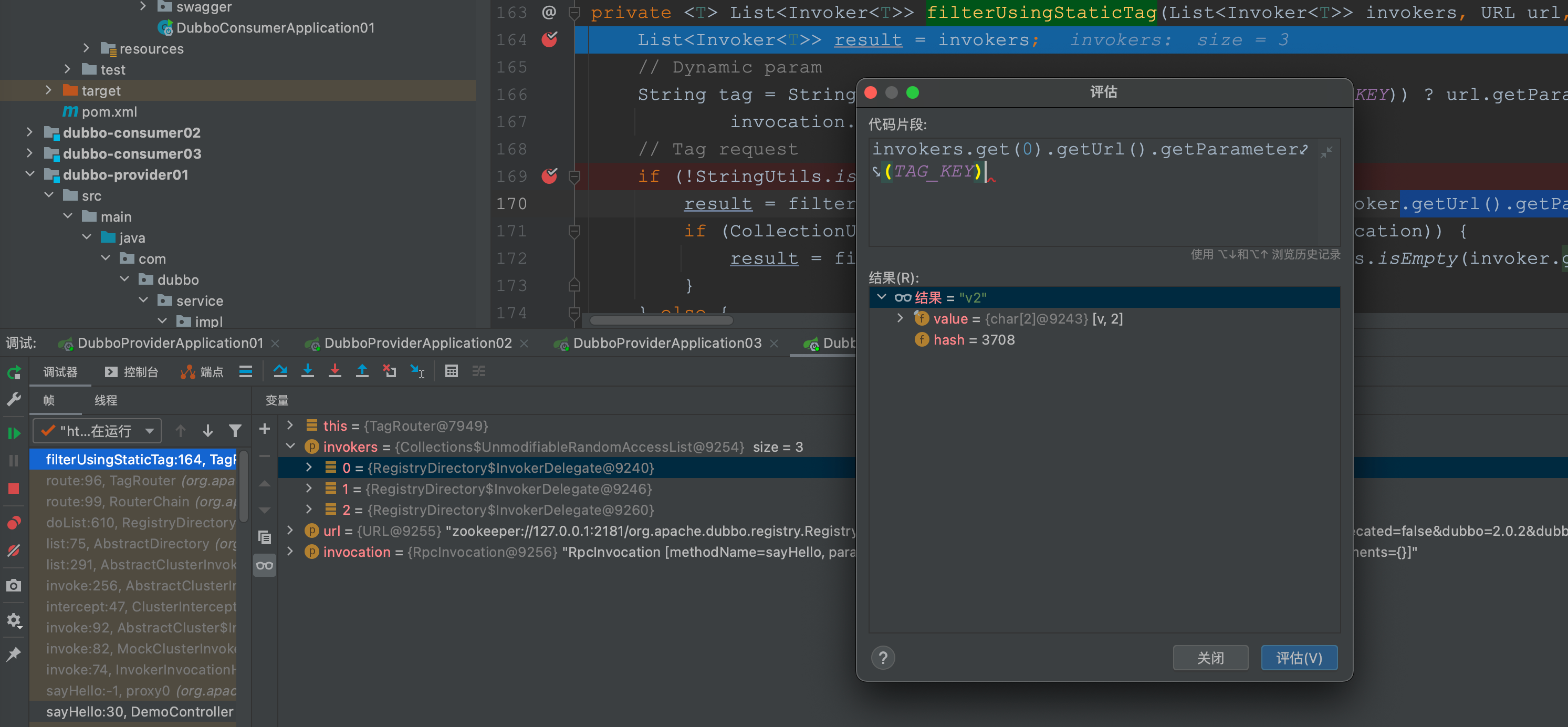This screenshot has height=727, width=1568.
Task: Click the drop frame icon
Action: click(390, 371)
